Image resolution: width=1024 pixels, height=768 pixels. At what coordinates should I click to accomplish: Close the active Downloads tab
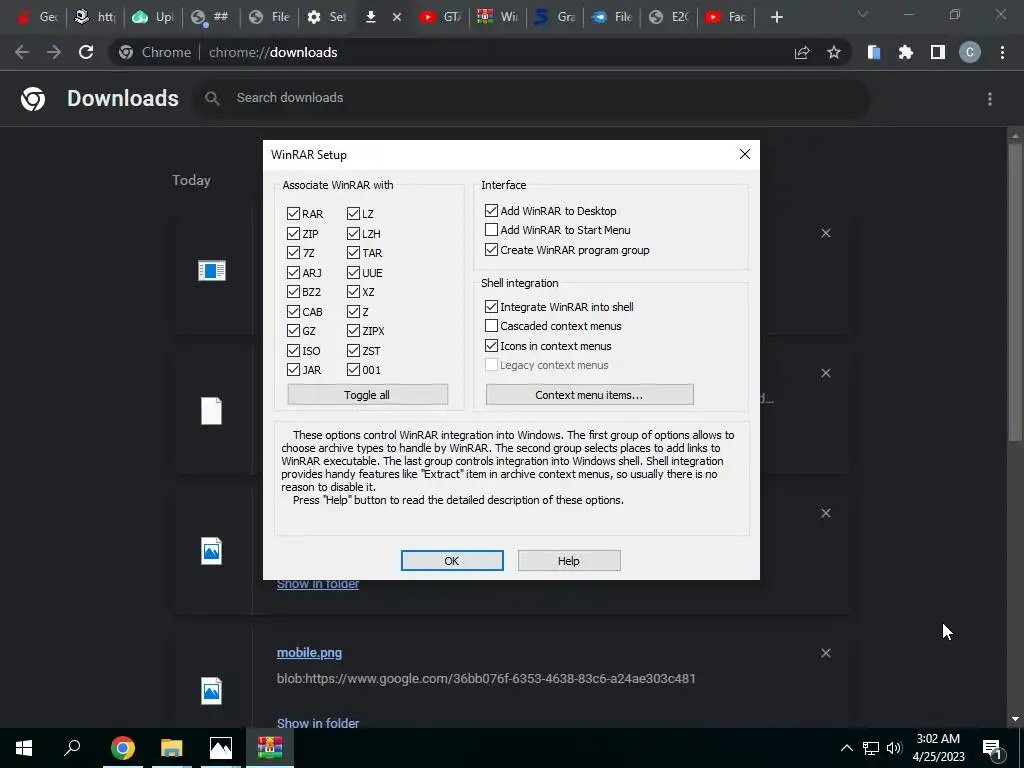pos(396,17)
